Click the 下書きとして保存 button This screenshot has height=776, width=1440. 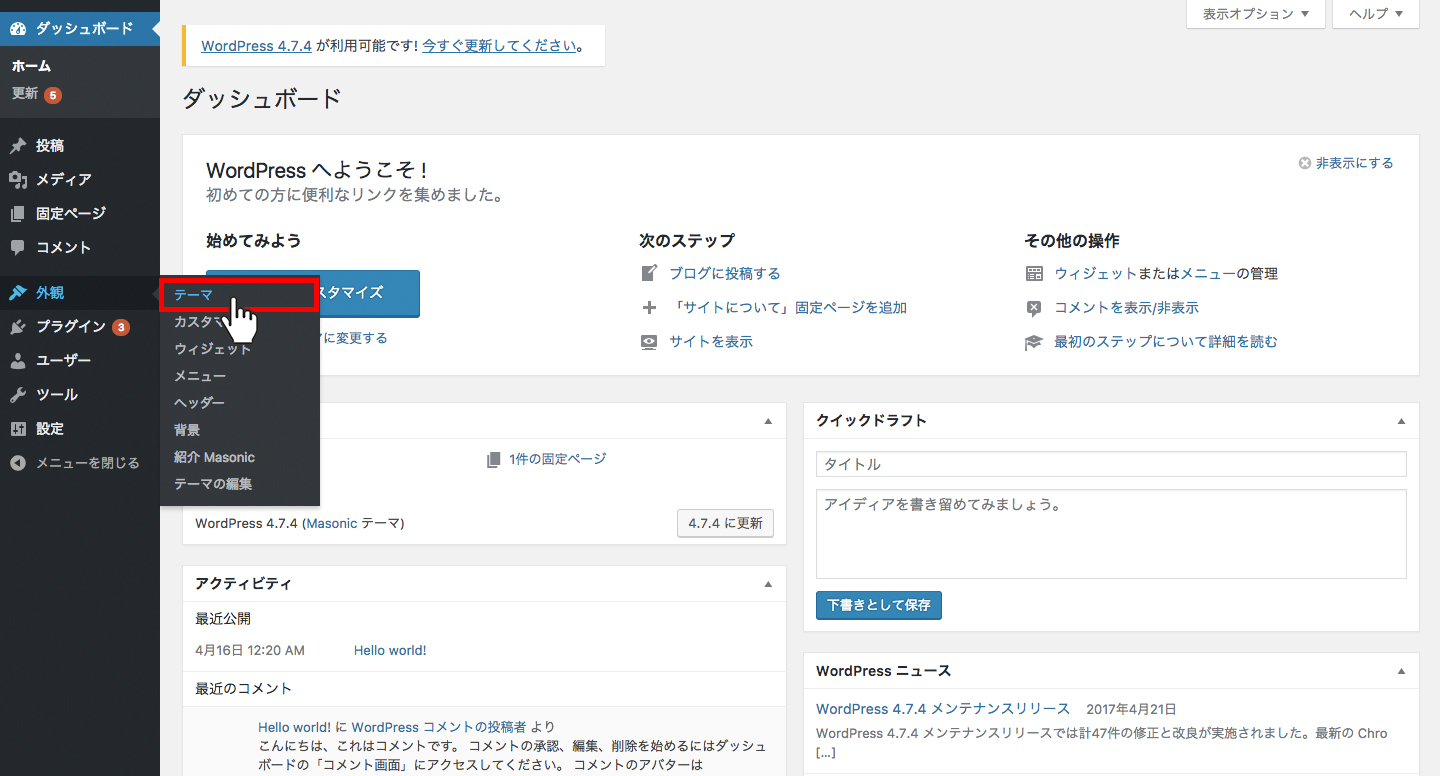(879, 605)
